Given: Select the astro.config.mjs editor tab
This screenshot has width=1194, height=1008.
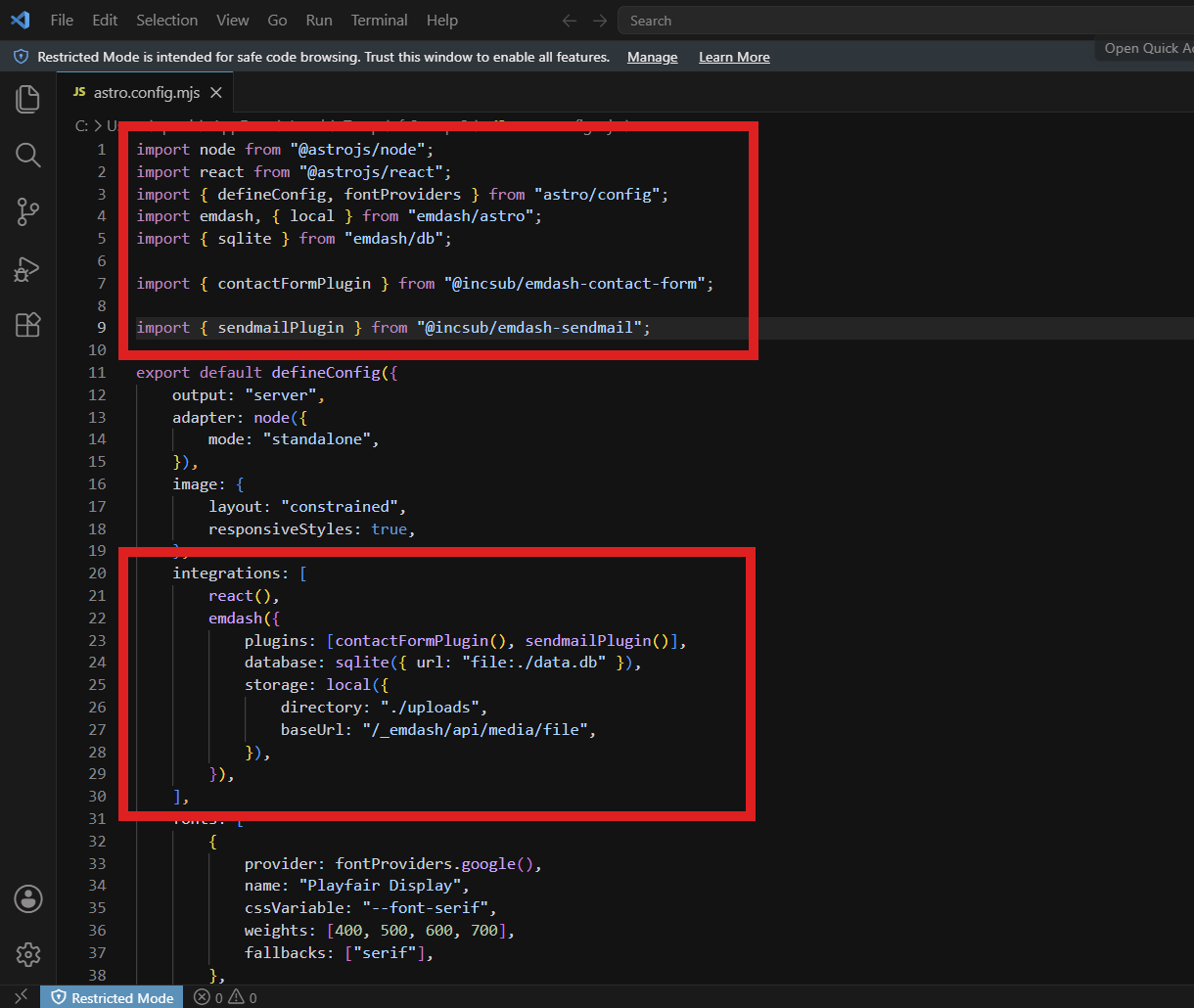Looking at the screenshot, I should point(146,93).
